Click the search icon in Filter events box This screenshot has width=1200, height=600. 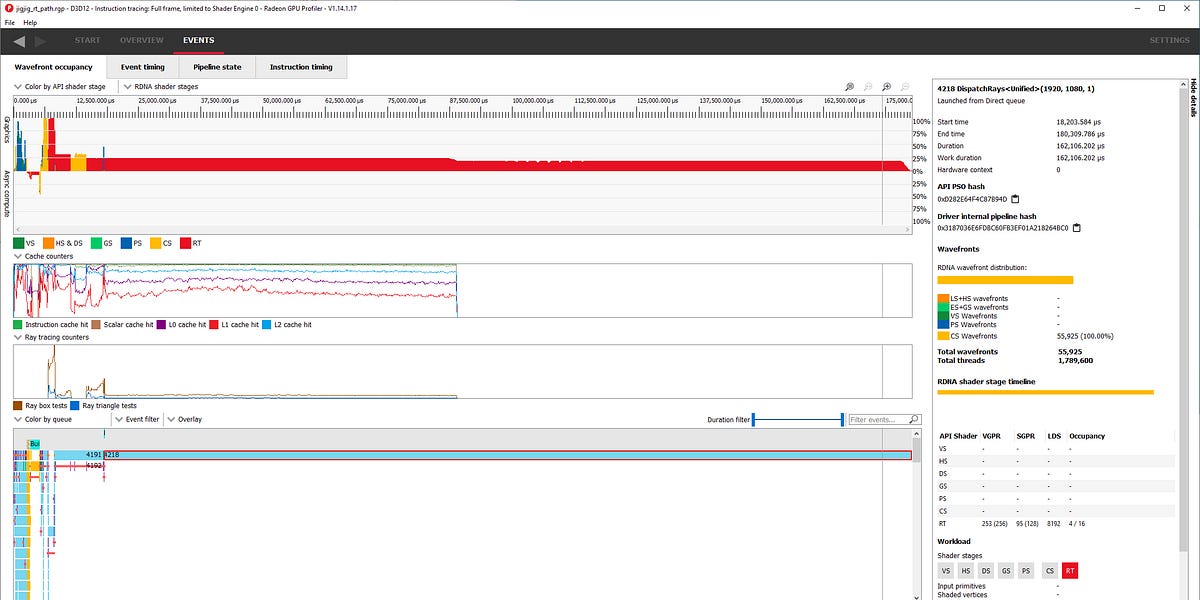[x=915, y=420]
